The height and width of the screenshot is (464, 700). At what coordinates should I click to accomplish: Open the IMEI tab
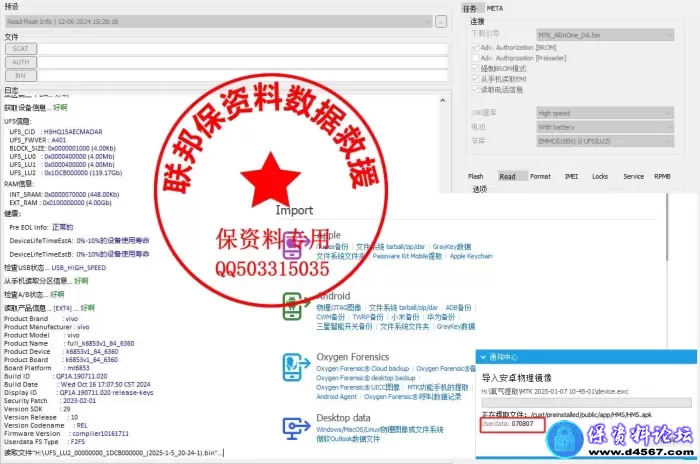click(x=571, y=176)
